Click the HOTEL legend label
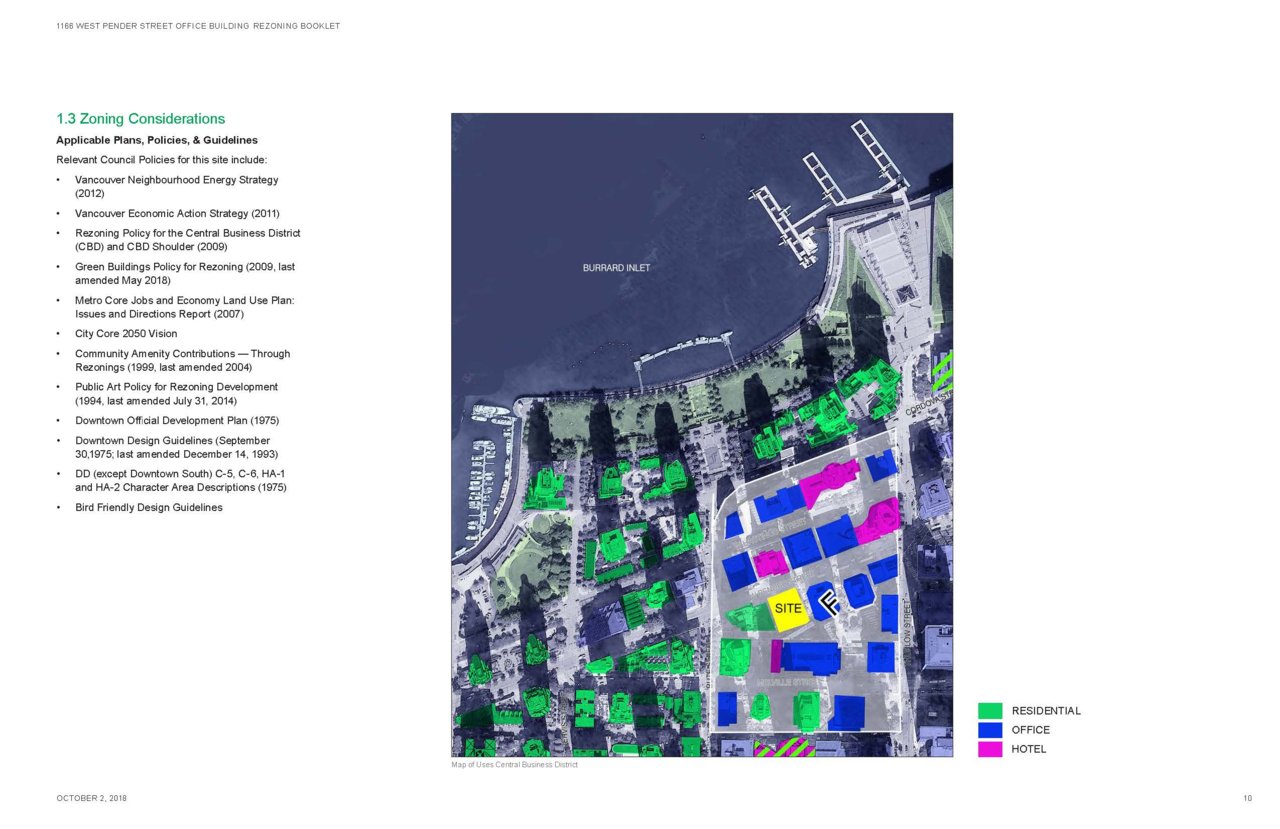 click(x=1029, y=749)
